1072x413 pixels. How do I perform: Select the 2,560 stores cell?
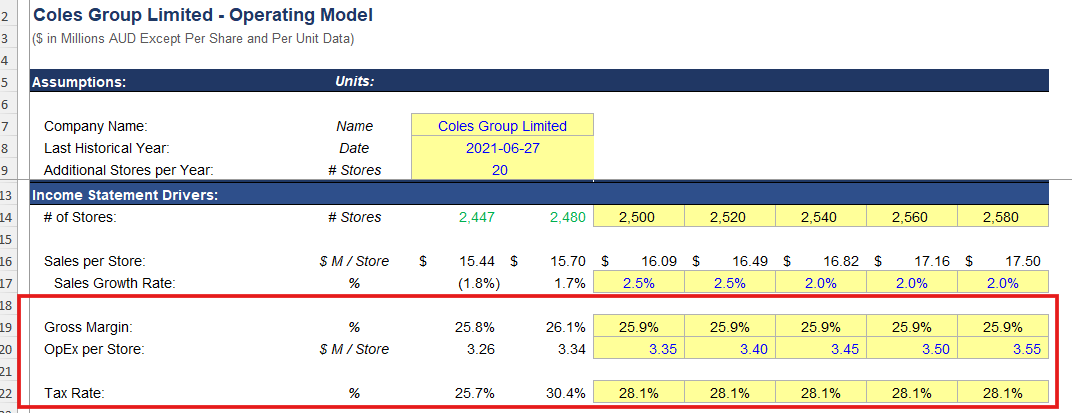click(911, 217)
